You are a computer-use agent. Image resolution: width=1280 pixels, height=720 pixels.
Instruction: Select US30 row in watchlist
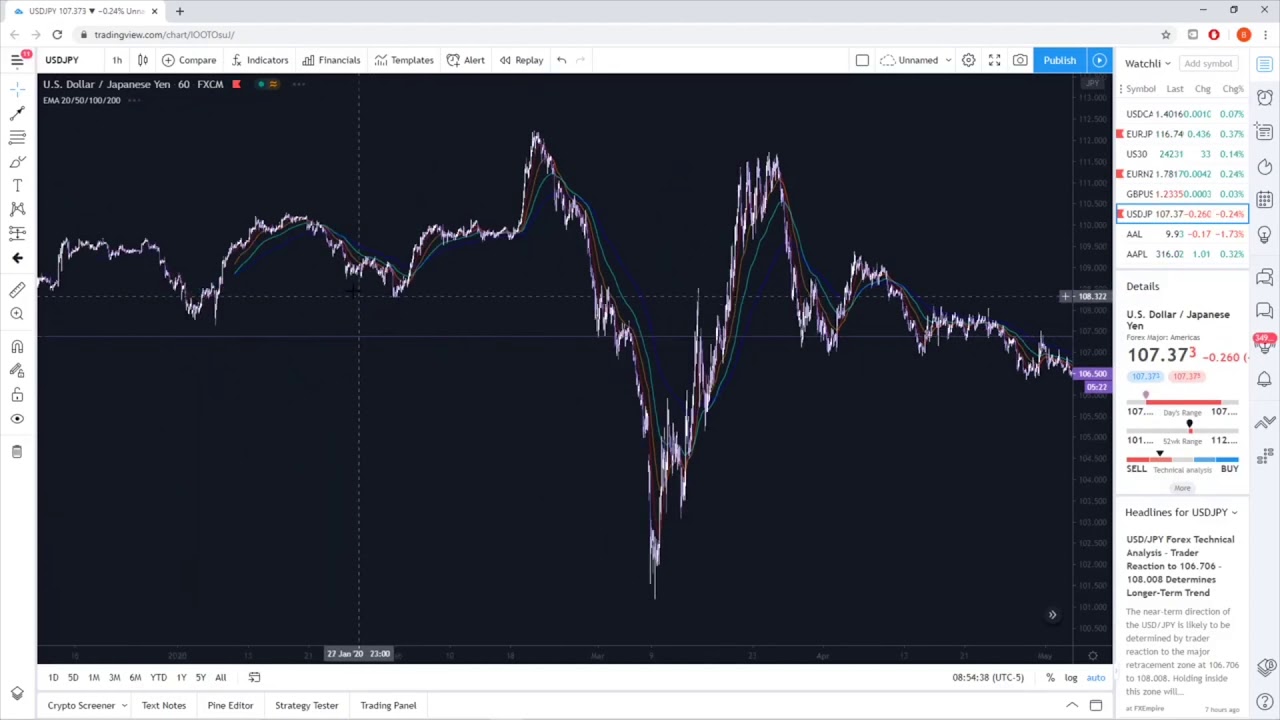click(x=1182, y=154)
